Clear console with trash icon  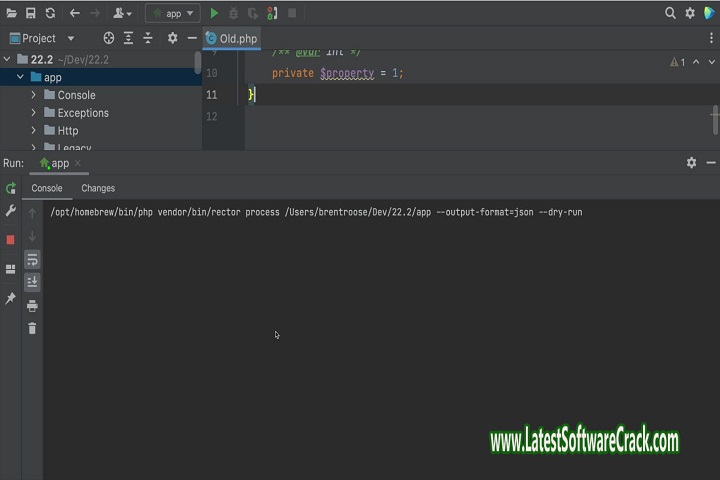tap(32, 328)
